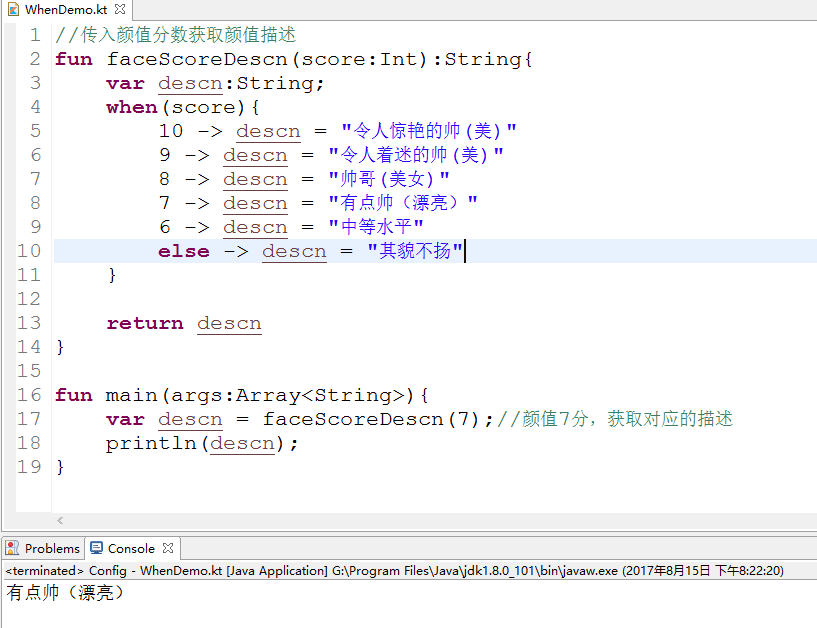Screen dimensions: 817x628
Task: Click the Kotlin file icon on WhenDemo.kt tab
Action: [13, 9]
